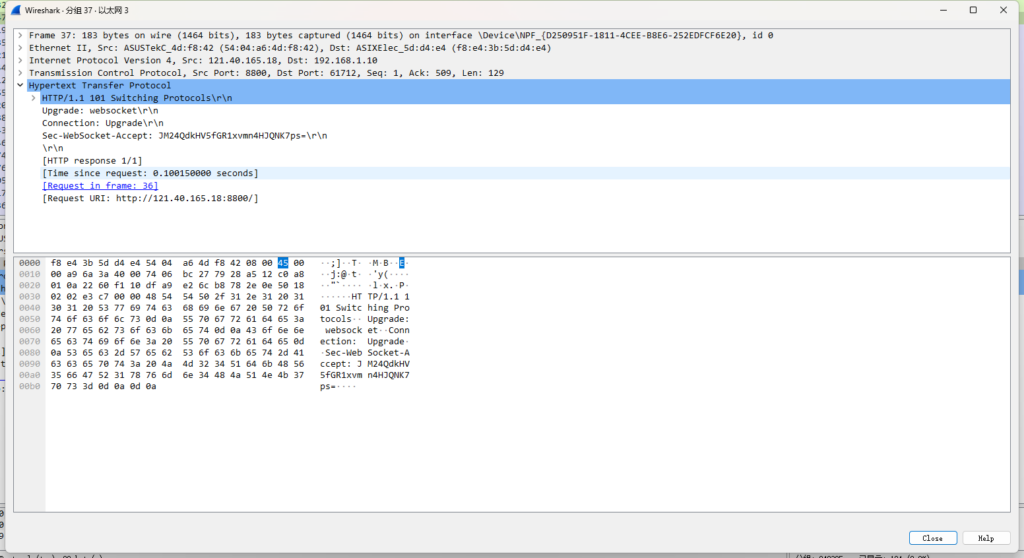
Task: Select the Hypertext Transfer Protocol header text
Action: click(x=100, y=85)
